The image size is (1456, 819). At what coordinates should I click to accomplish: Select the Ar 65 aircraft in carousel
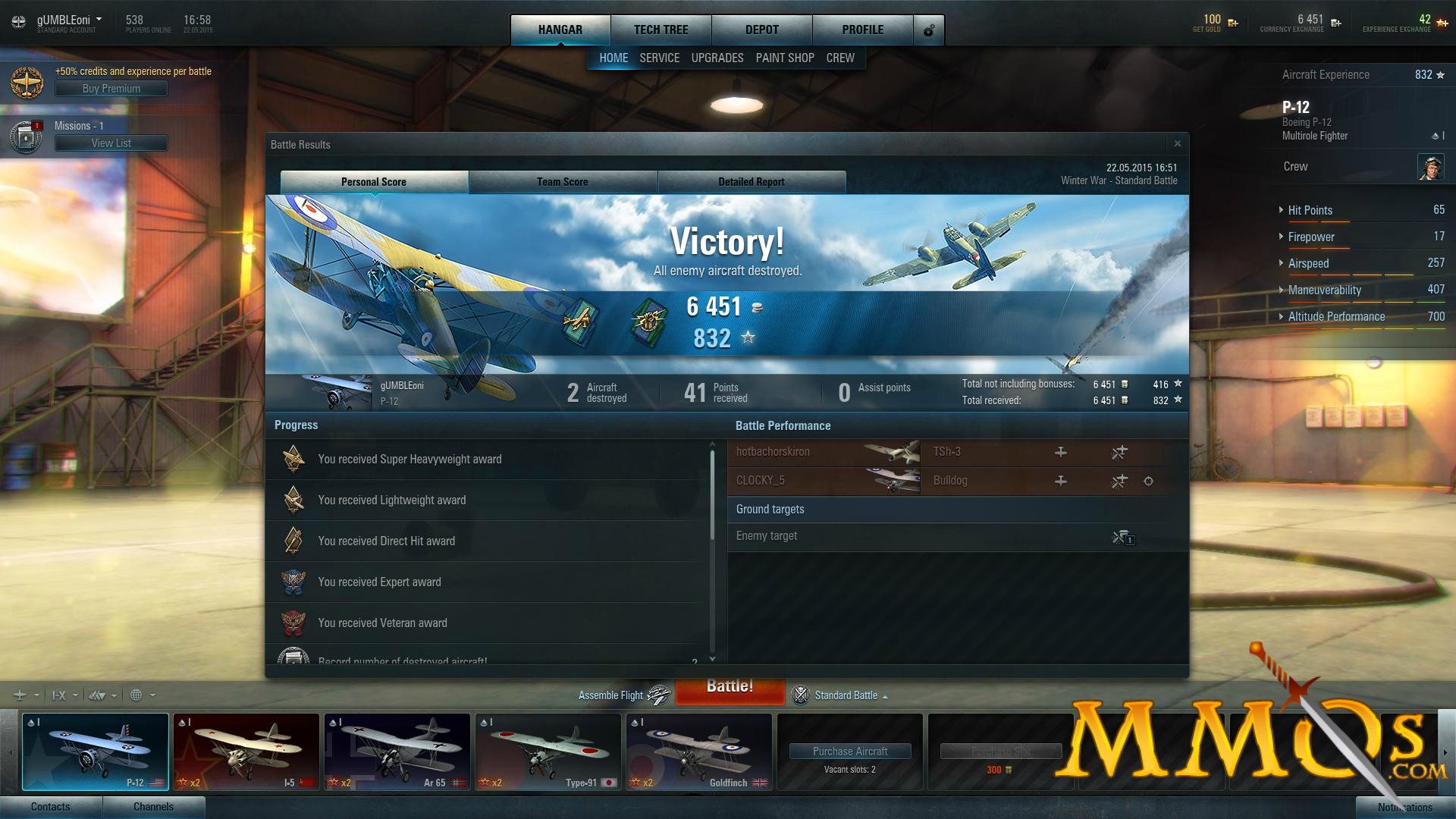(x=397, y=752)
